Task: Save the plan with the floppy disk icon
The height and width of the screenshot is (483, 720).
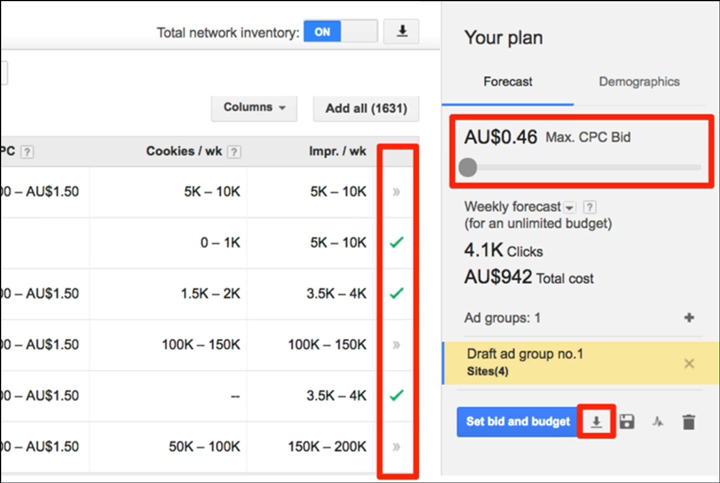Action: (x=627, y=422)
